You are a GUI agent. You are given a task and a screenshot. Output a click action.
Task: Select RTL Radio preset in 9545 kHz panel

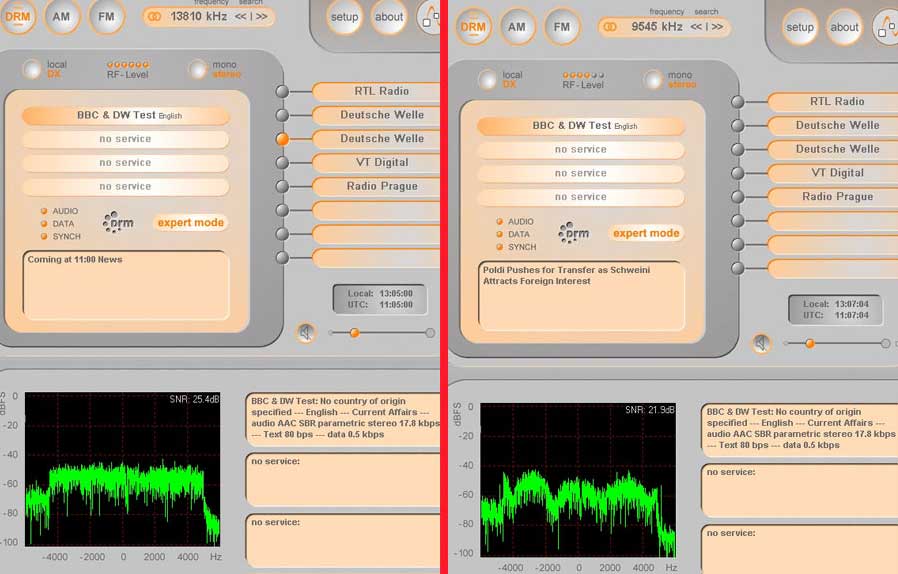(833, 101)
